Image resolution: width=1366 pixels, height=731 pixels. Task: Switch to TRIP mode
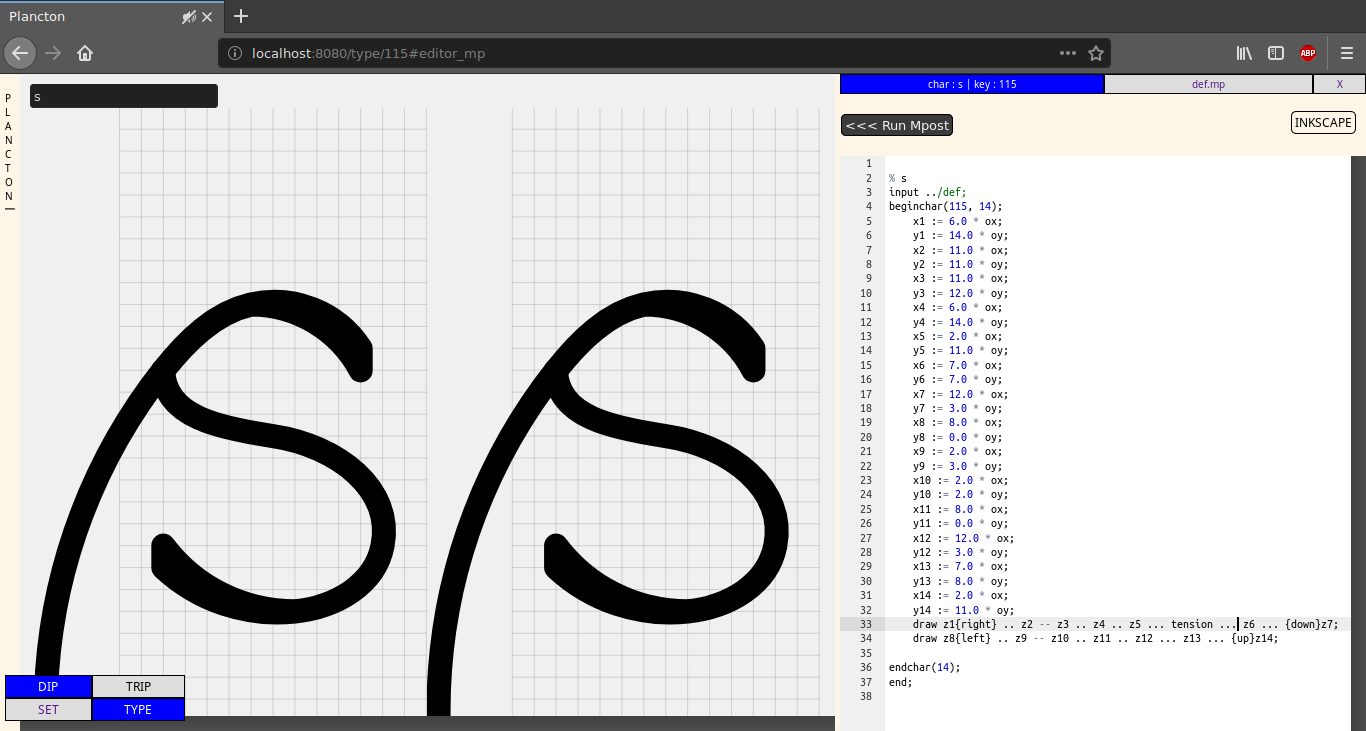(138, 686)
